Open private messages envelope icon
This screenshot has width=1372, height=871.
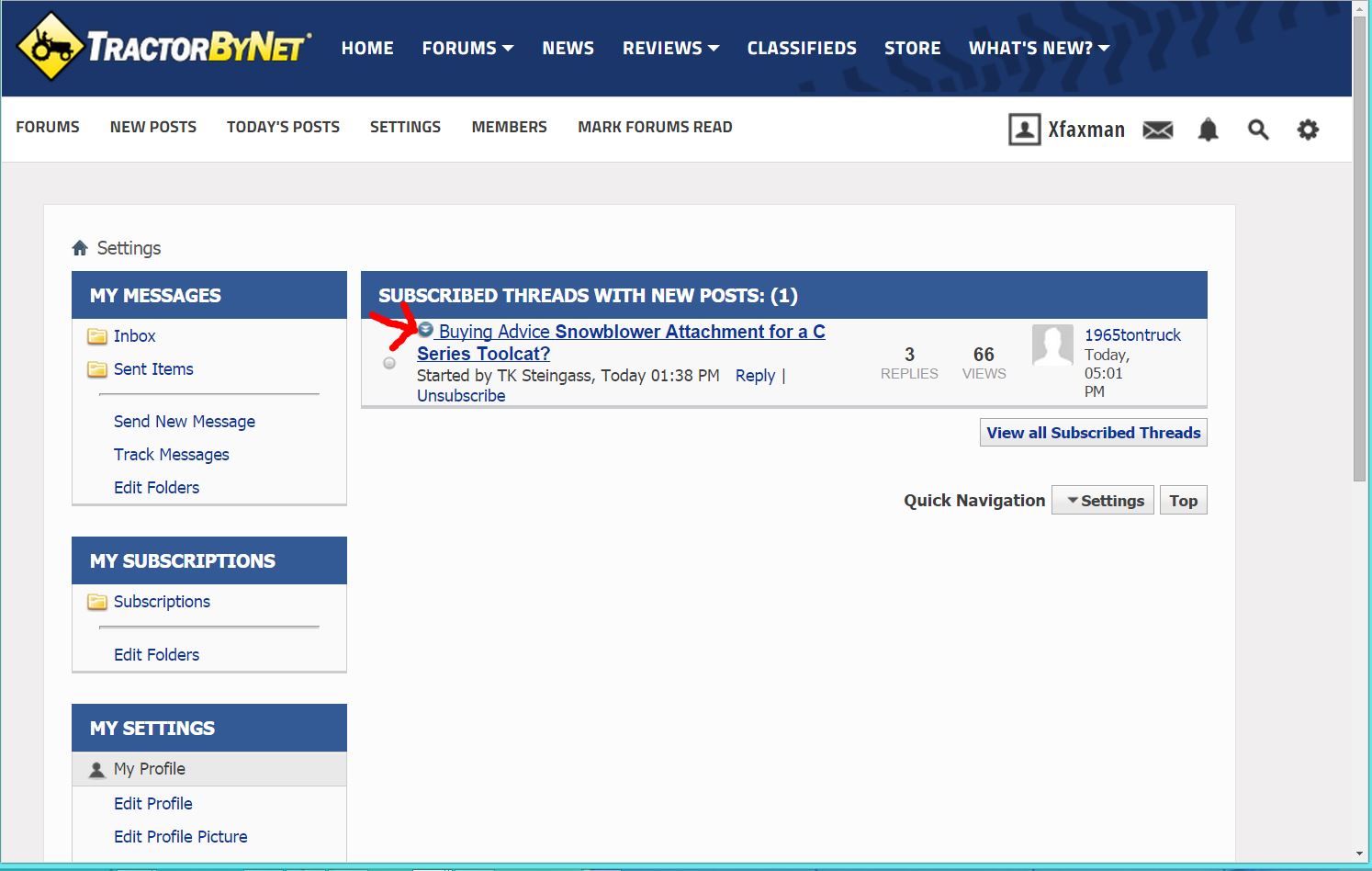tap(1157, 130)
